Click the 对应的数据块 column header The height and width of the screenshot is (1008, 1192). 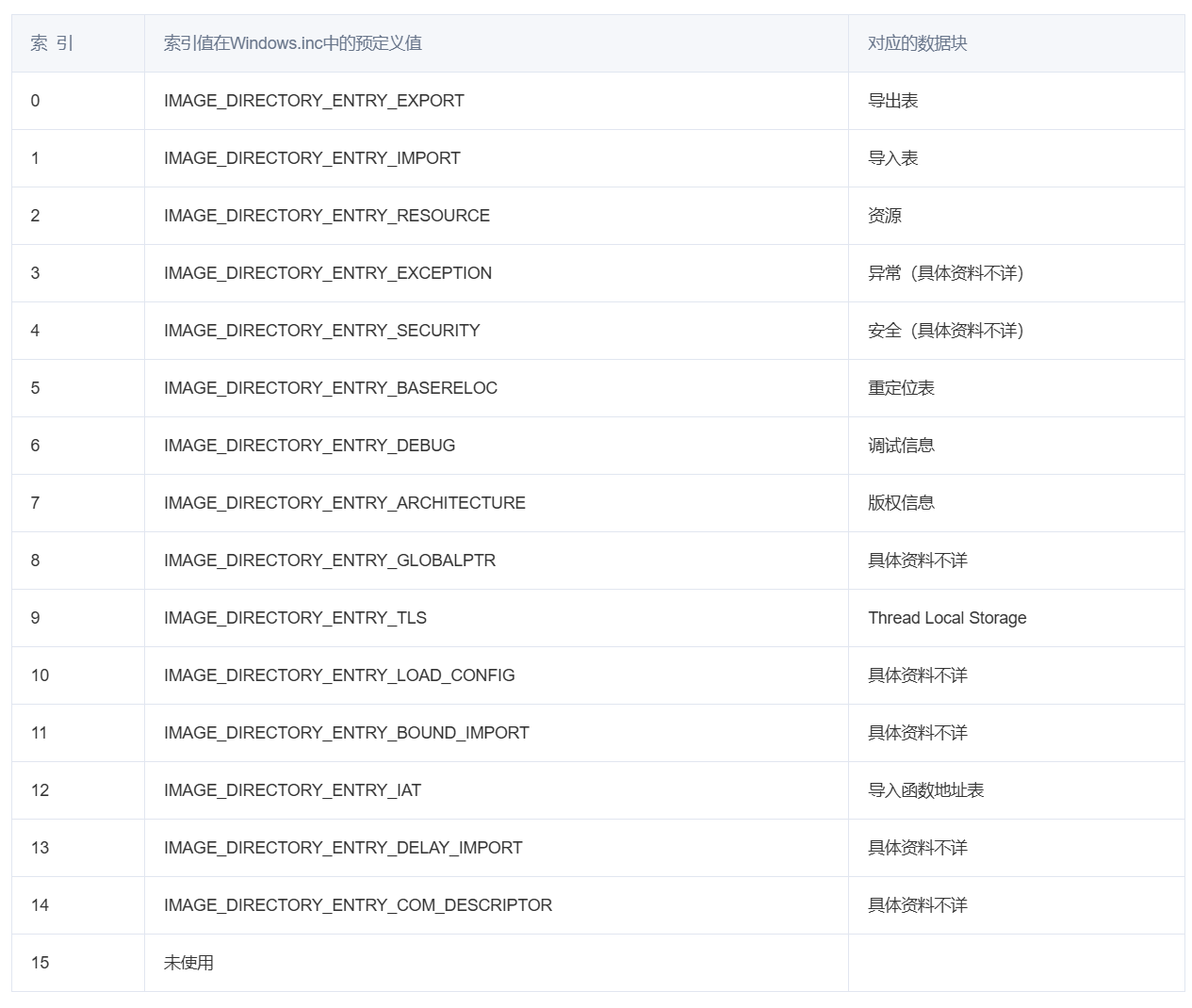coord(917,43)
